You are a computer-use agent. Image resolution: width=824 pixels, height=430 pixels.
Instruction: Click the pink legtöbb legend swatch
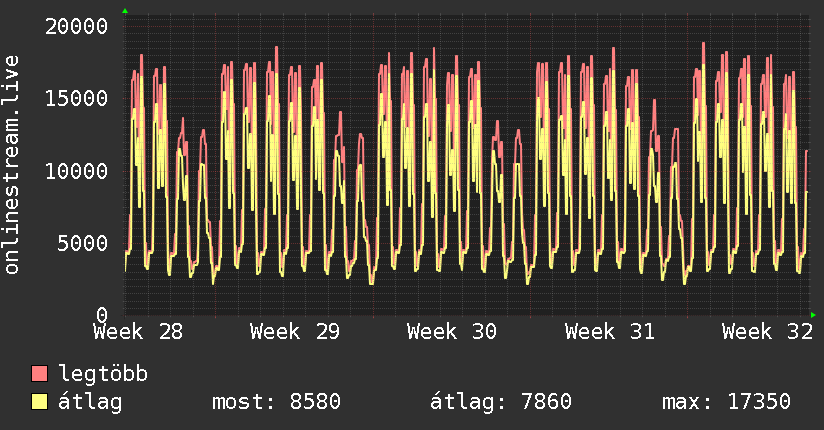pos(39,373)
